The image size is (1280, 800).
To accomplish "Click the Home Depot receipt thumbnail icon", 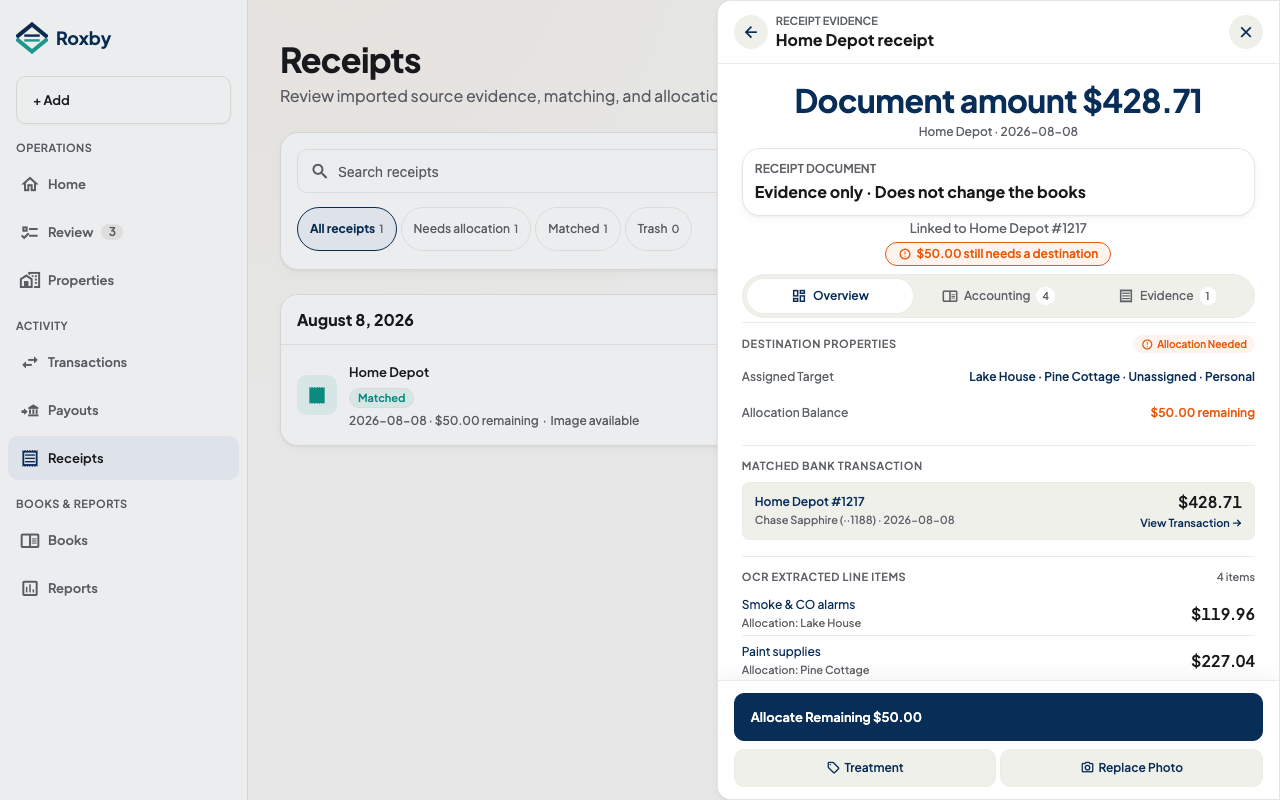I will [317, 395].
